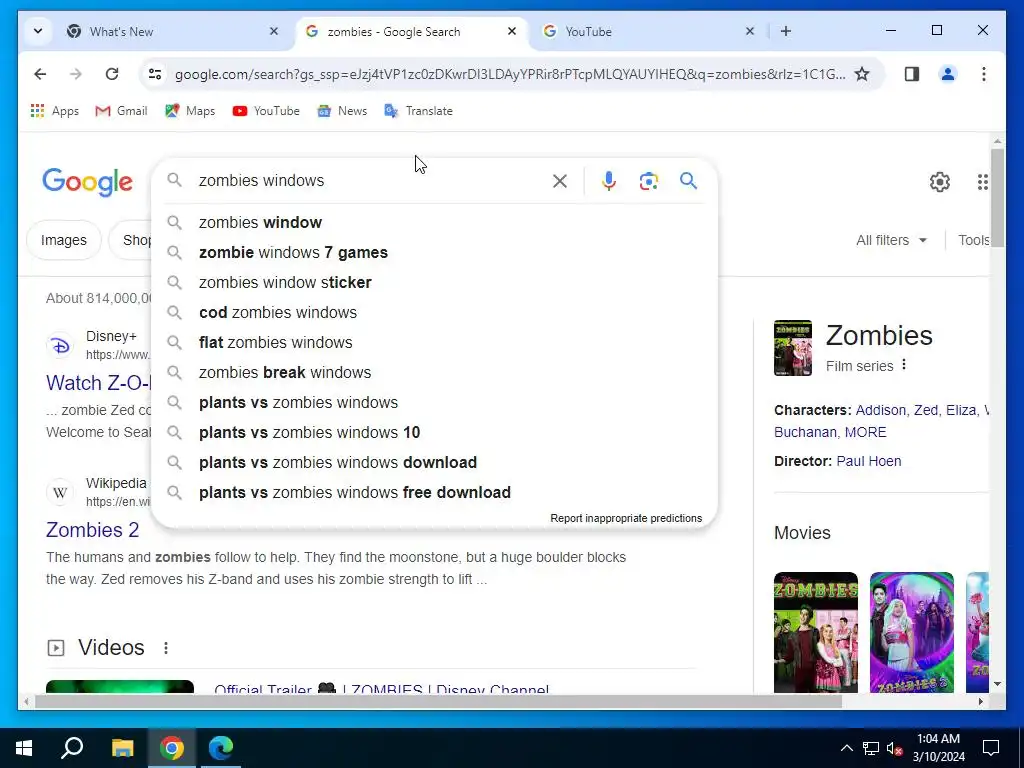Close the What's New tab

[x=274, y=31]
